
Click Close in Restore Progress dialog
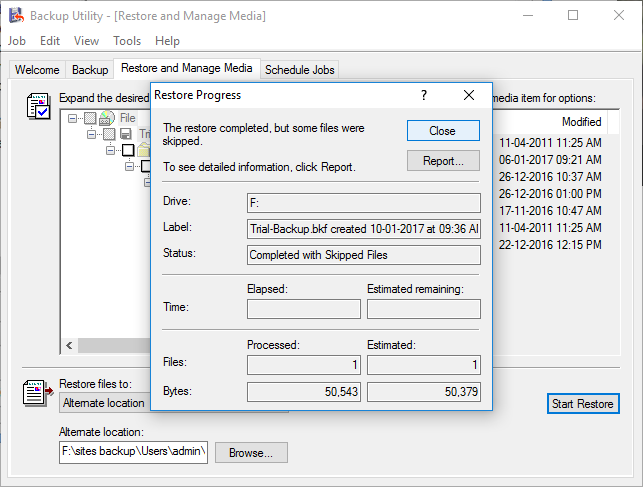[443, 131]
